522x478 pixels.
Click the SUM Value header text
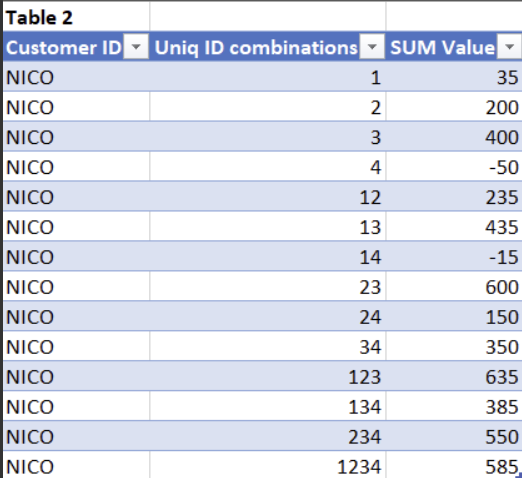[x=442, y=47]
